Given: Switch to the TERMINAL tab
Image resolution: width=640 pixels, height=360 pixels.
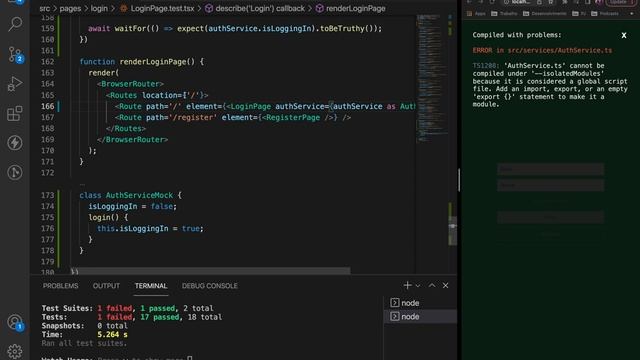Looking at the screenshot, I should [151, 286].
